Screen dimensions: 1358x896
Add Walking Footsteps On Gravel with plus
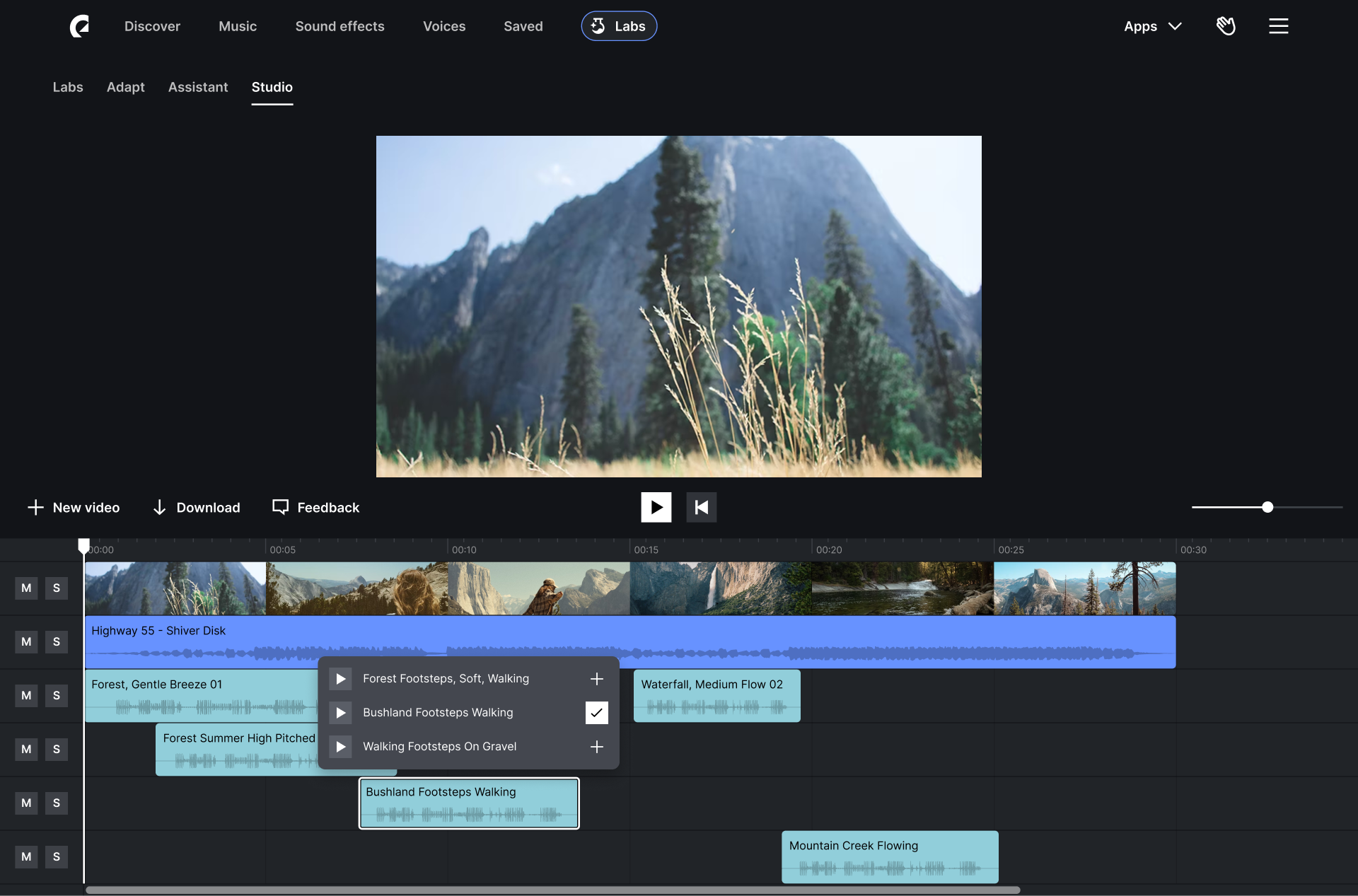pos(596,747)
